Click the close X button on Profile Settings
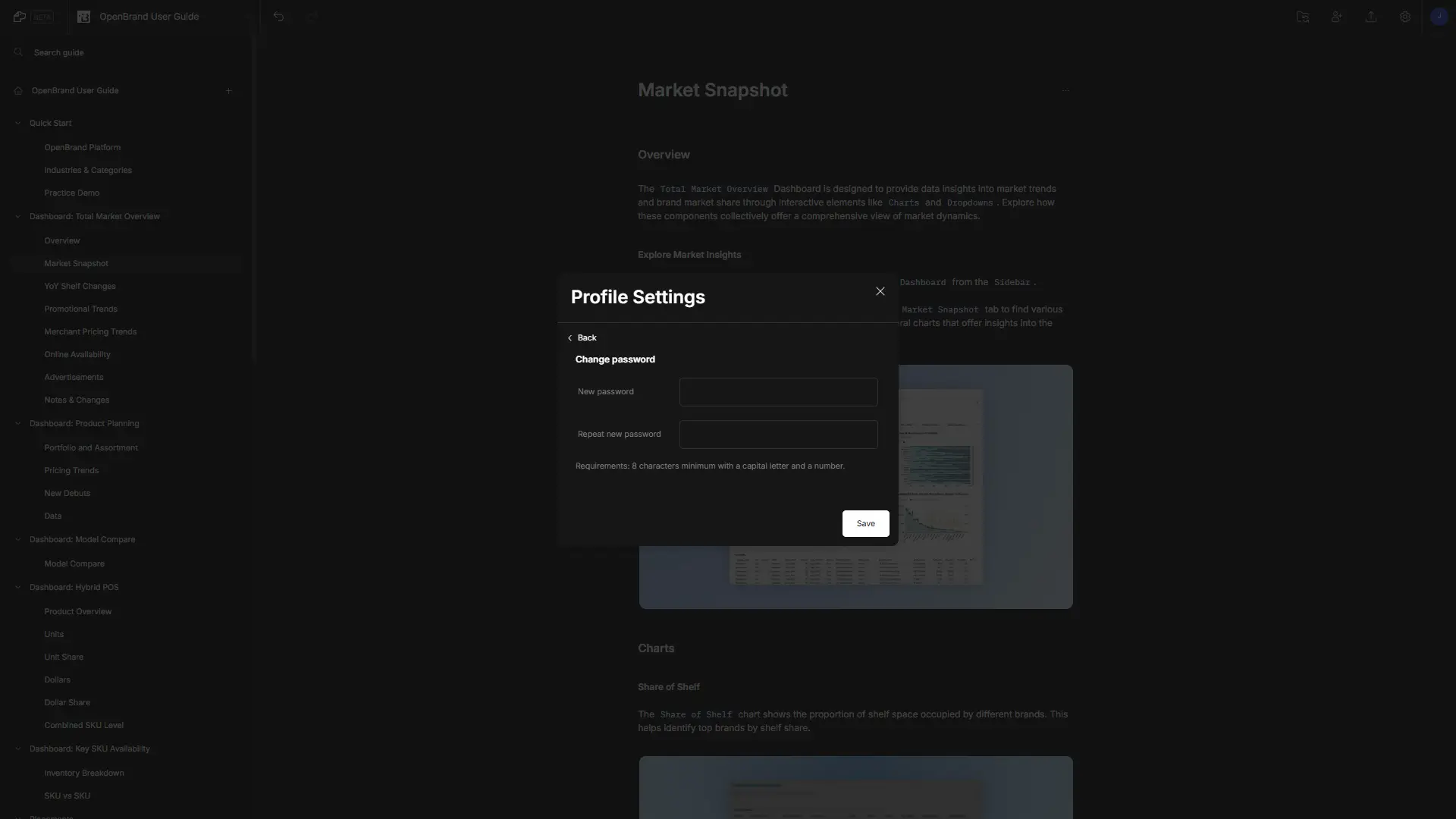 (880, 292)
